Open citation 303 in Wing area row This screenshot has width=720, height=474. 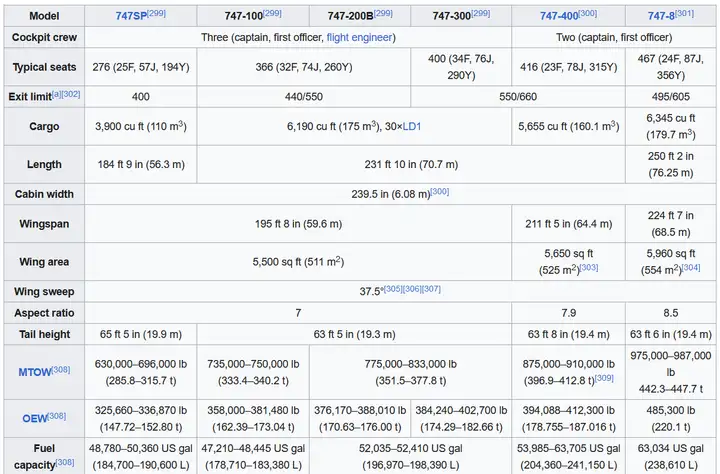(x=589, y=267)
